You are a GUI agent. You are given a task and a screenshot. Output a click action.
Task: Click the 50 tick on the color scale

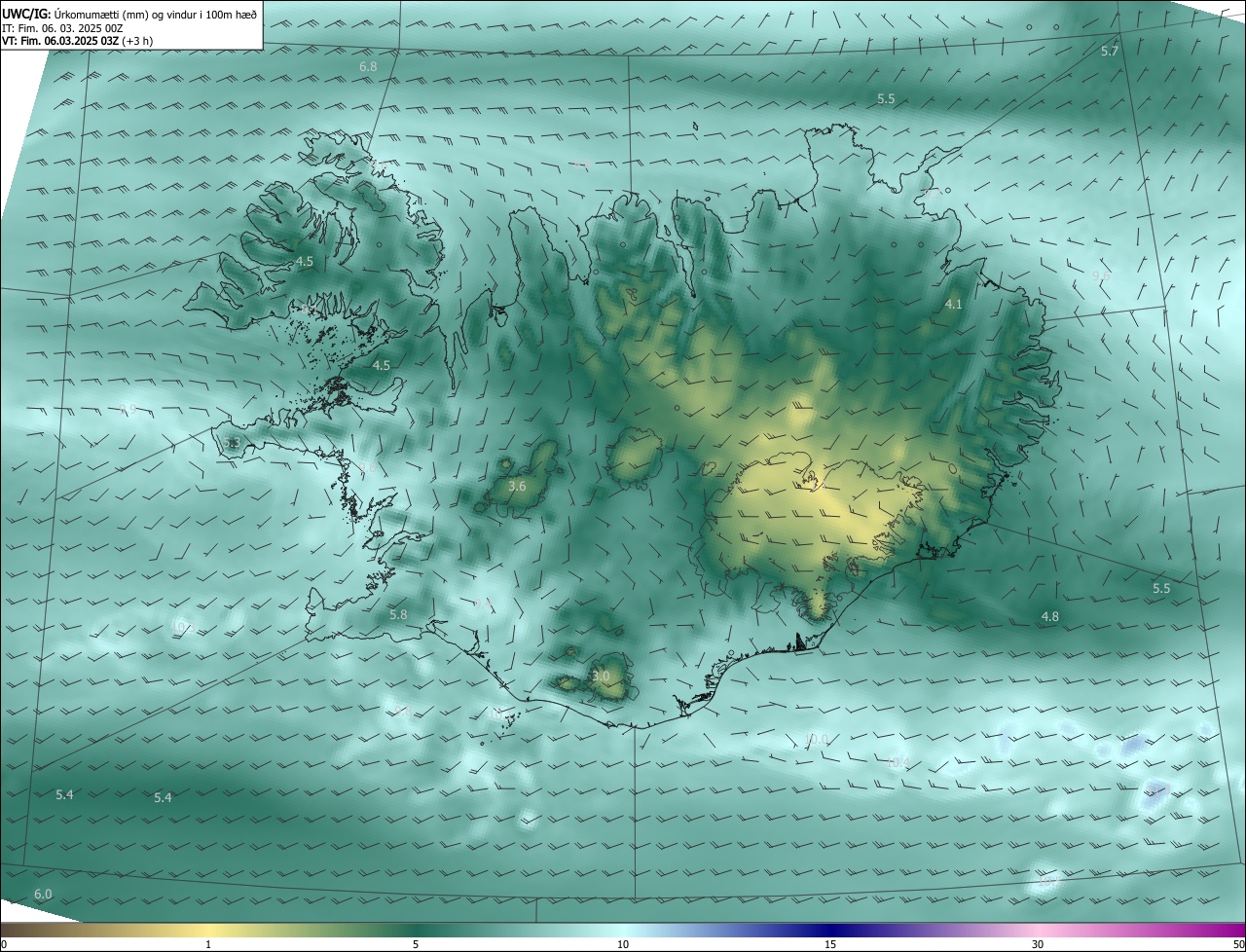point(1238,944)
